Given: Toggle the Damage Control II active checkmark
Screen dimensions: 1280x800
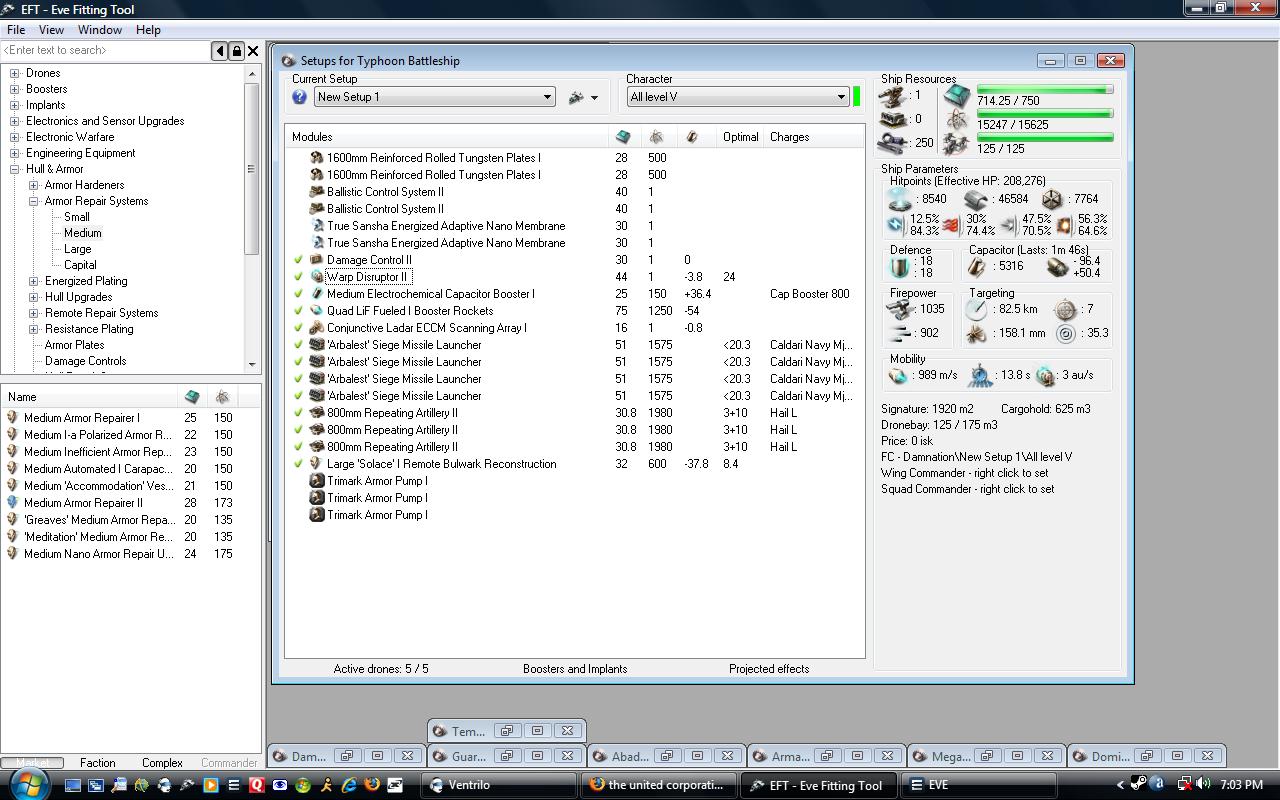Looking at the screenshot, I should (298, 260).
